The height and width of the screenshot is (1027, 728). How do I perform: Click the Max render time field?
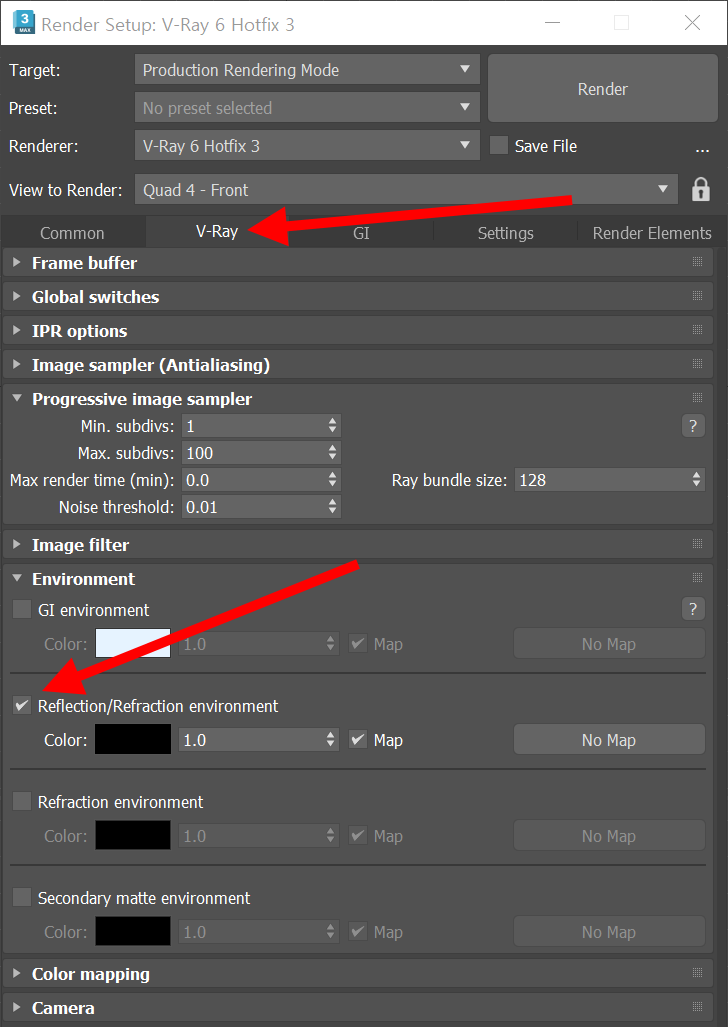pos(253,479)
